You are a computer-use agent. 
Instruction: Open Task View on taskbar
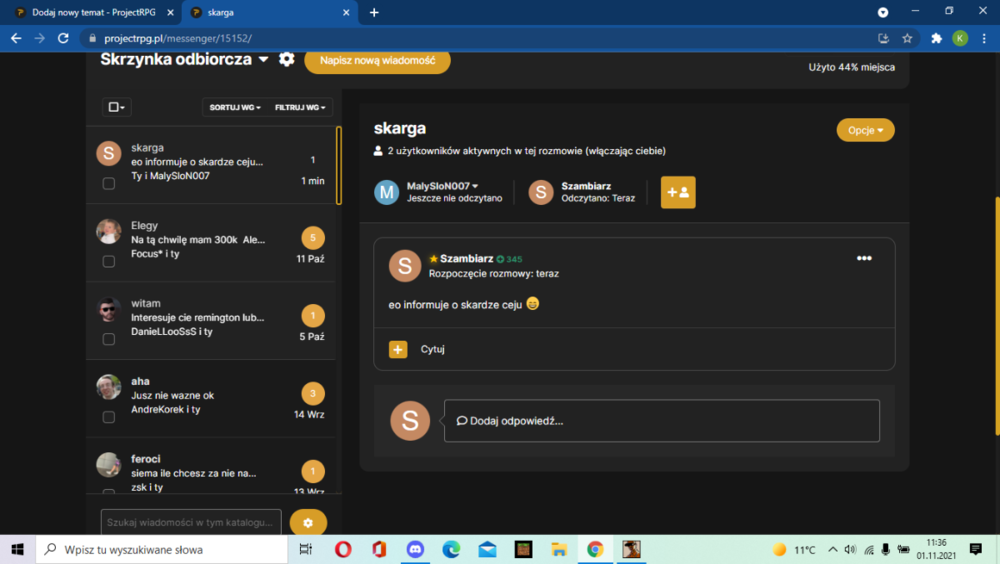(305, 549)
